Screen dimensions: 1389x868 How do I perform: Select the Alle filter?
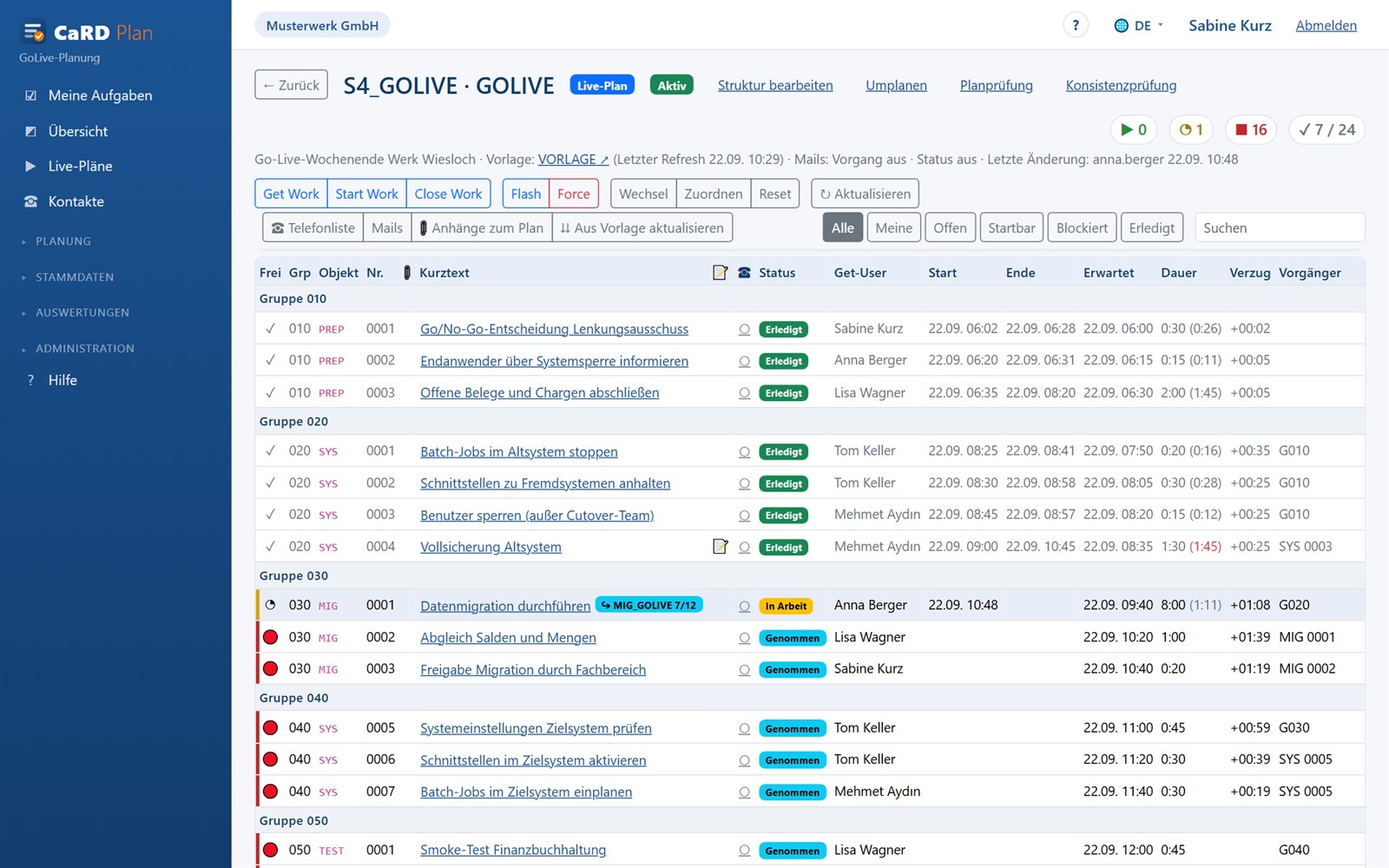point(842,227)
